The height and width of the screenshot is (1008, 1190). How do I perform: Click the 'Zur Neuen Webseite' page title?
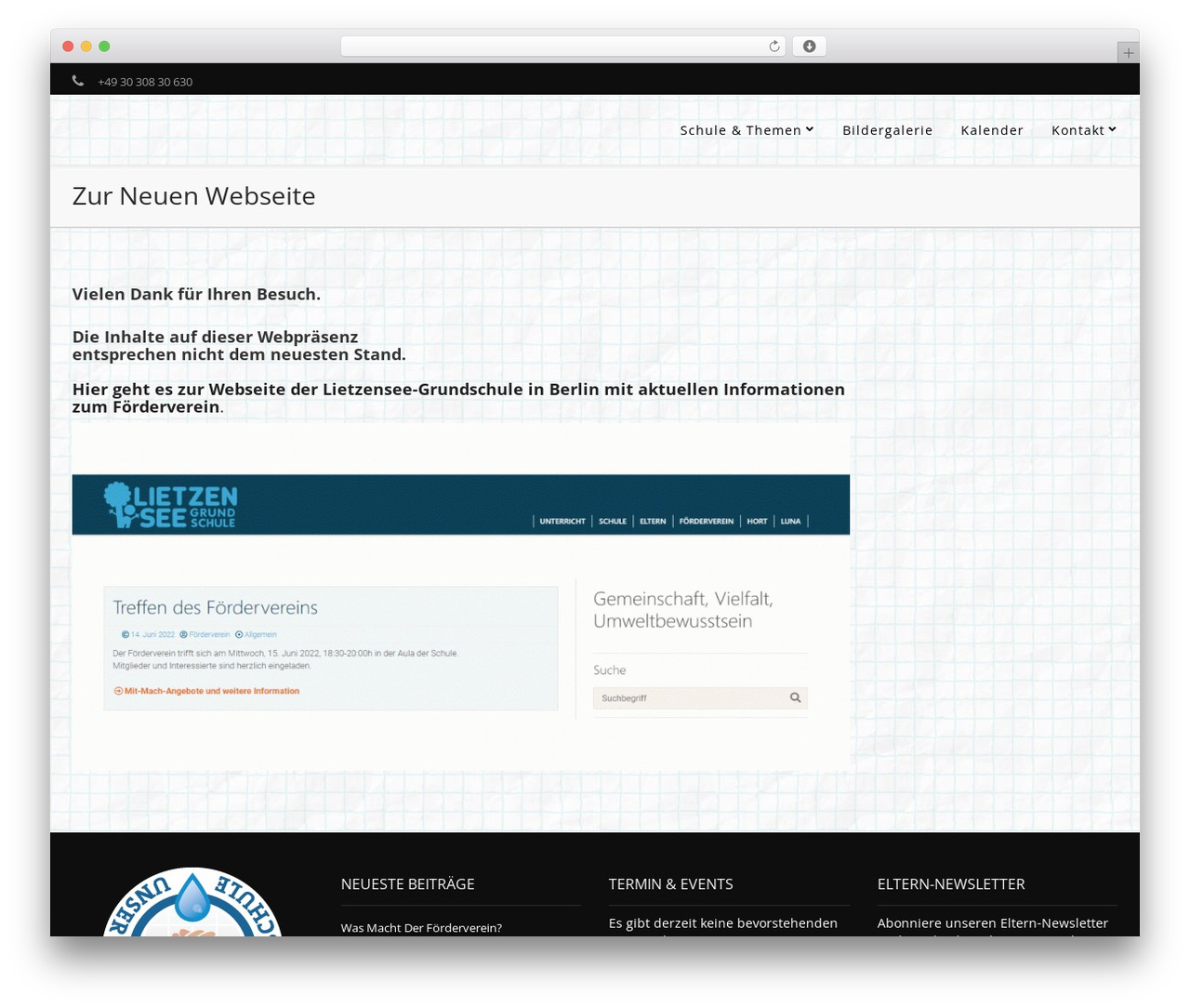tap(194, 196)
